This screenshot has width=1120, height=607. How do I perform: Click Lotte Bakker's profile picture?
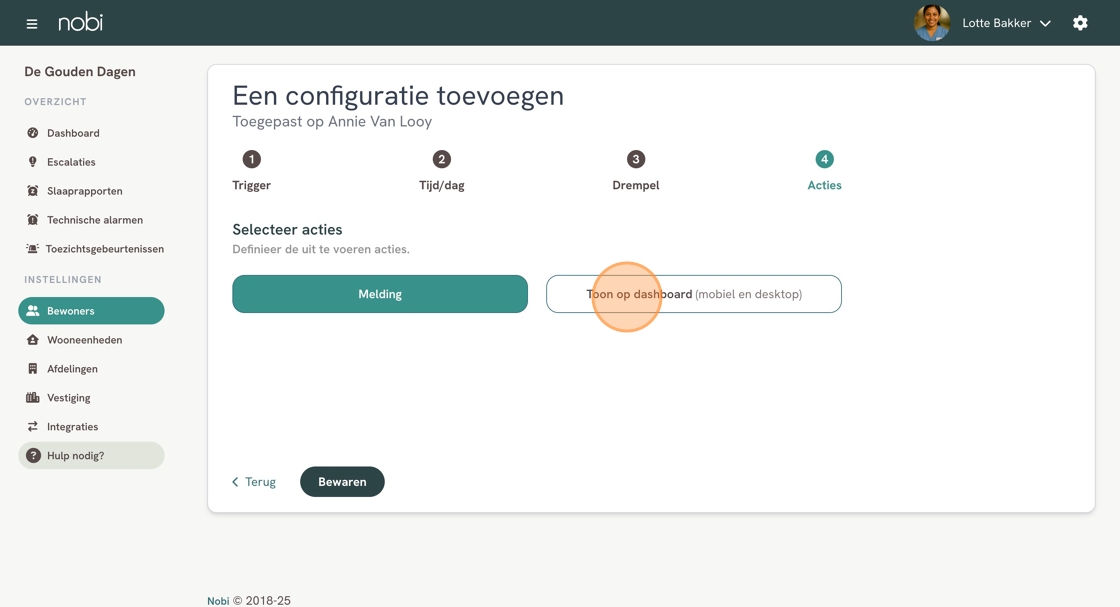click(932, 23)
